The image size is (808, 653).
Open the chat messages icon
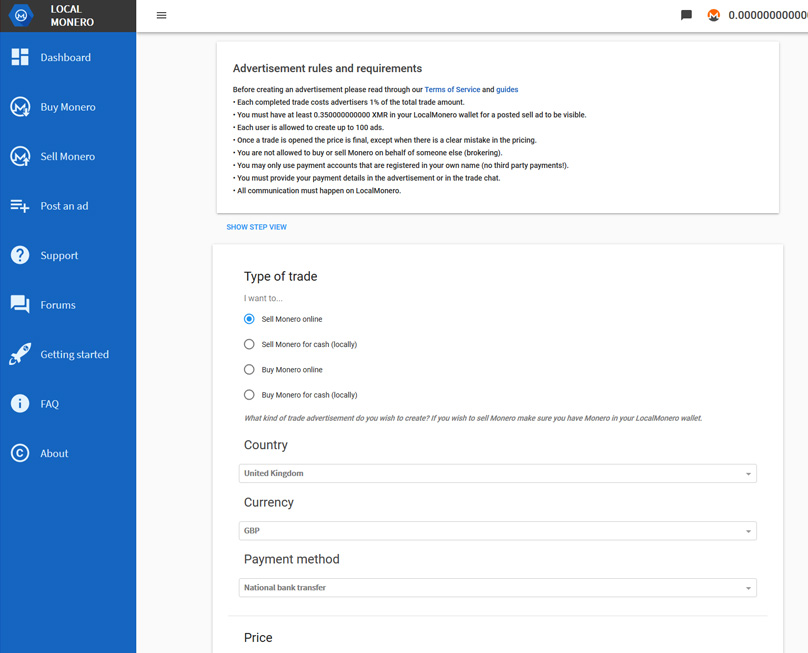tap(686, 15)
